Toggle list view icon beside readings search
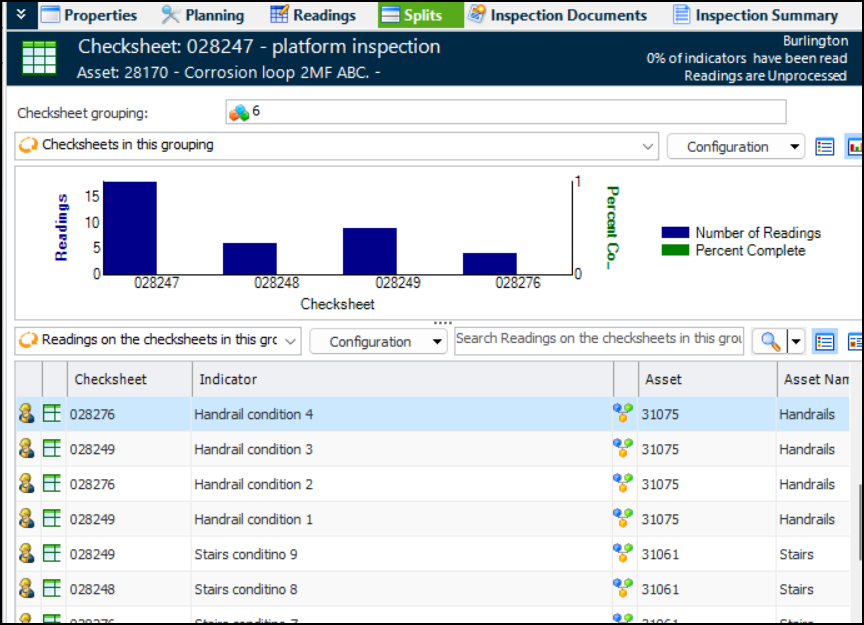 click(x=825, y=341)
